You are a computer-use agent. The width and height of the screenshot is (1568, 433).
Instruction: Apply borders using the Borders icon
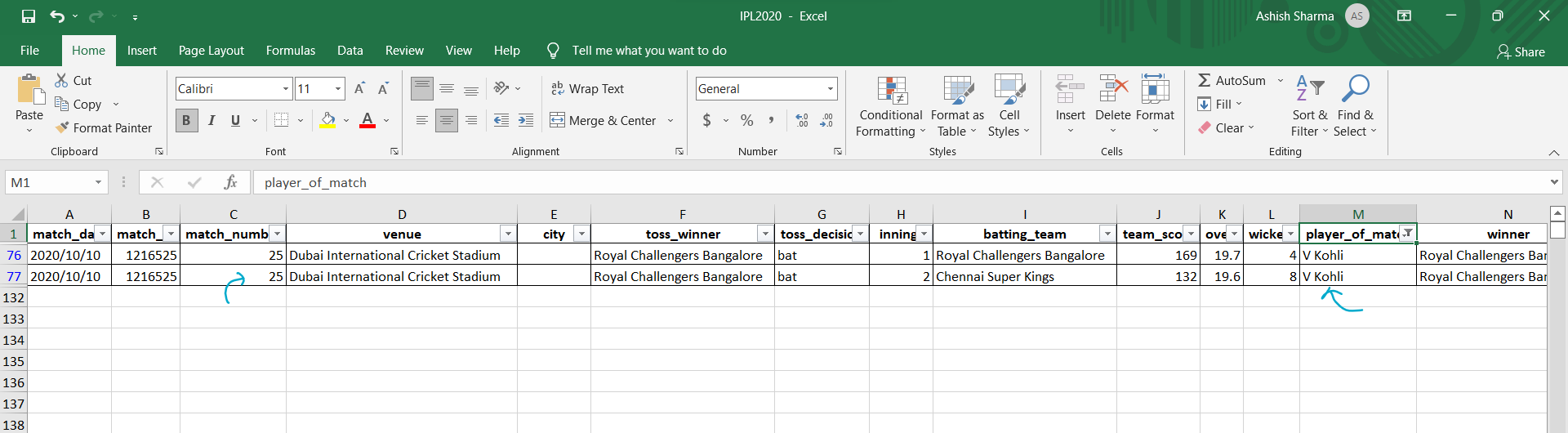(x=282, y=120)
